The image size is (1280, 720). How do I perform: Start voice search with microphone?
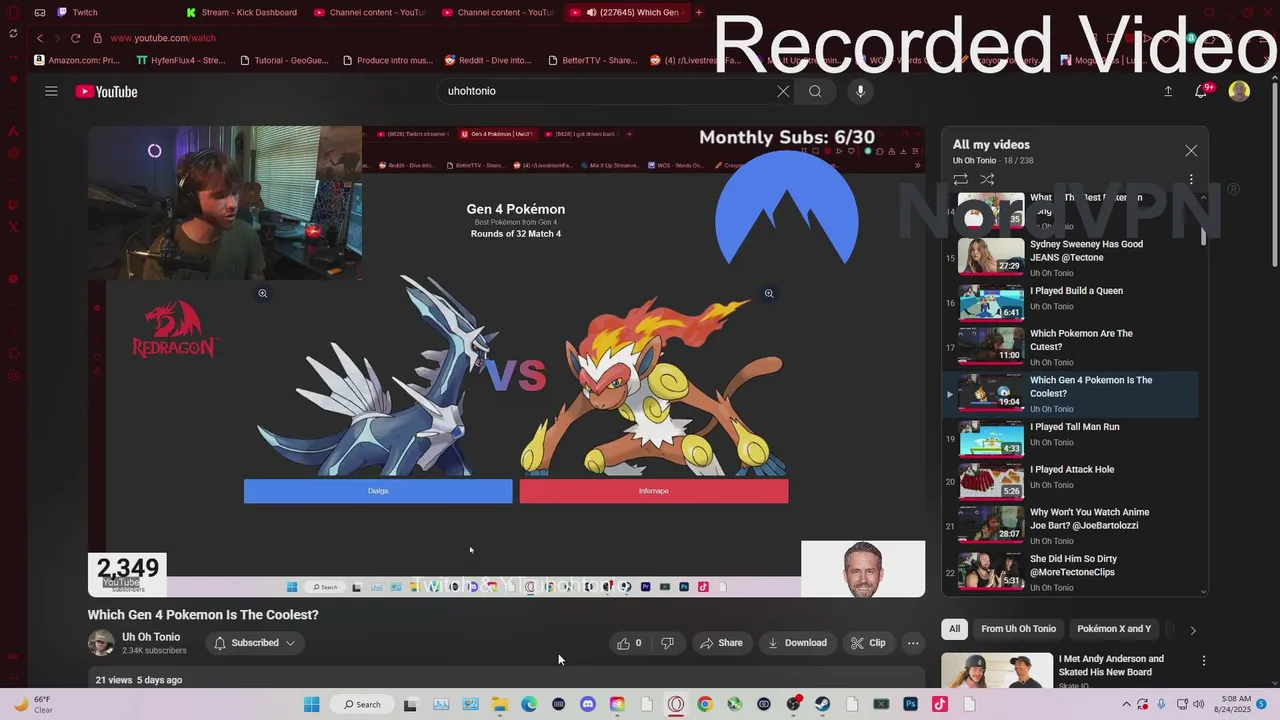[x=860, y=91]
